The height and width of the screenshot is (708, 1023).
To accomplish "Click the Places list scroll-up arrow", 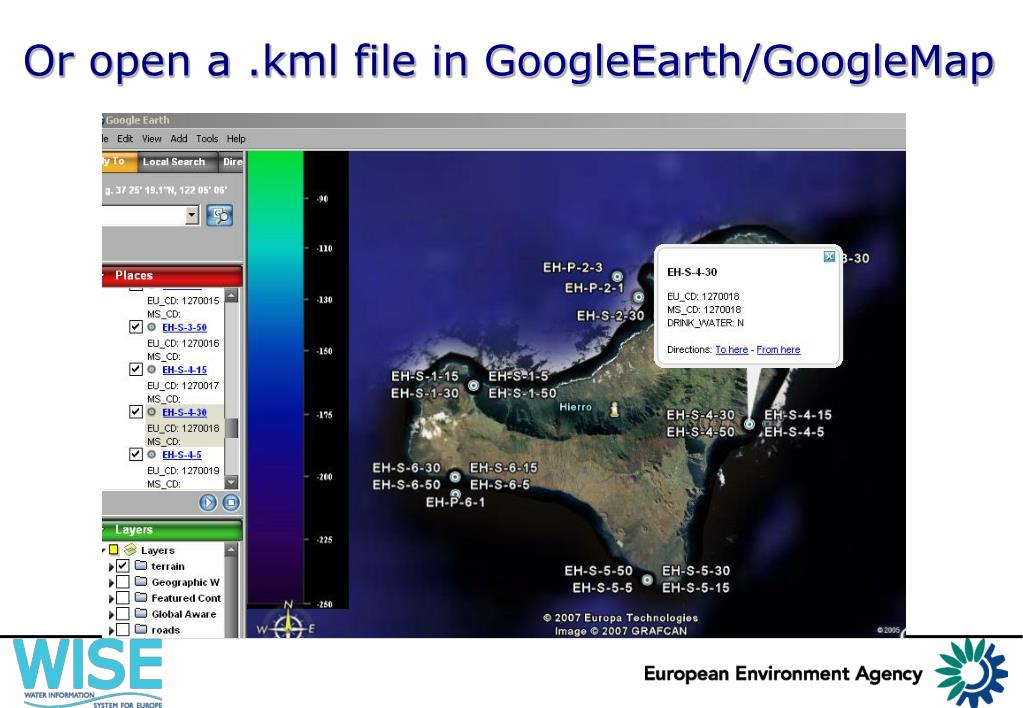I will pos(231,296).
